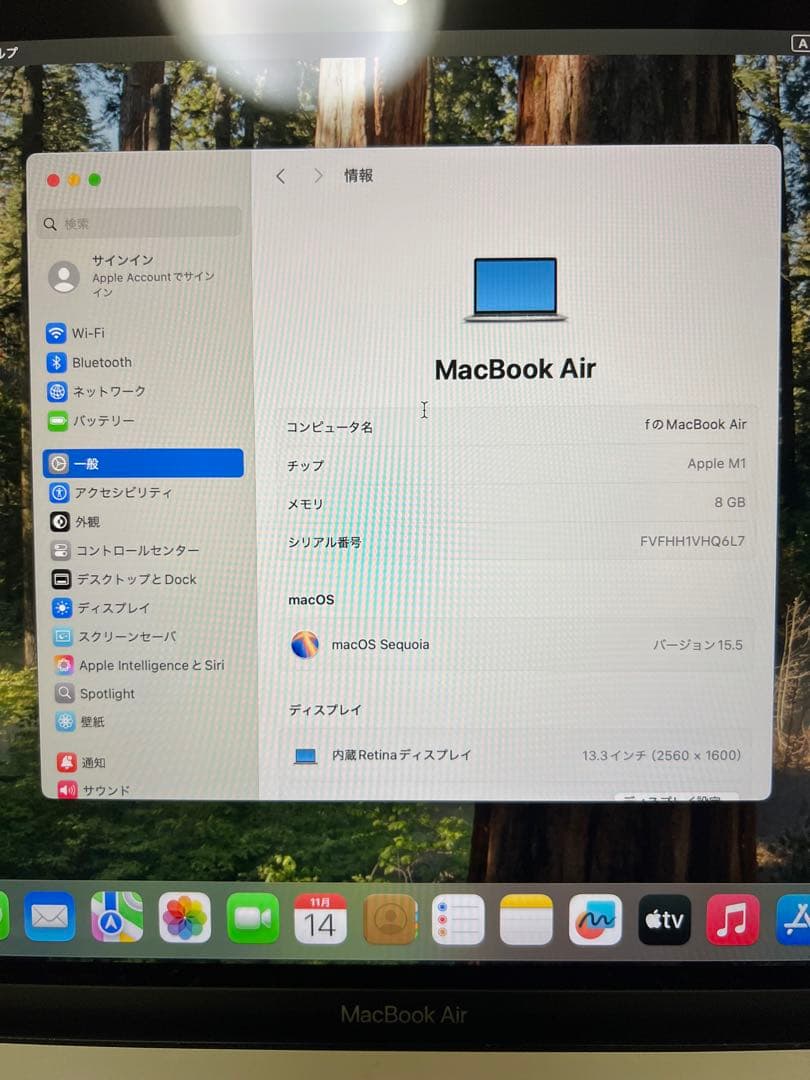
Task: Click the forward navigation chevron
Action: pyautogui.click(x=317, y=176)
